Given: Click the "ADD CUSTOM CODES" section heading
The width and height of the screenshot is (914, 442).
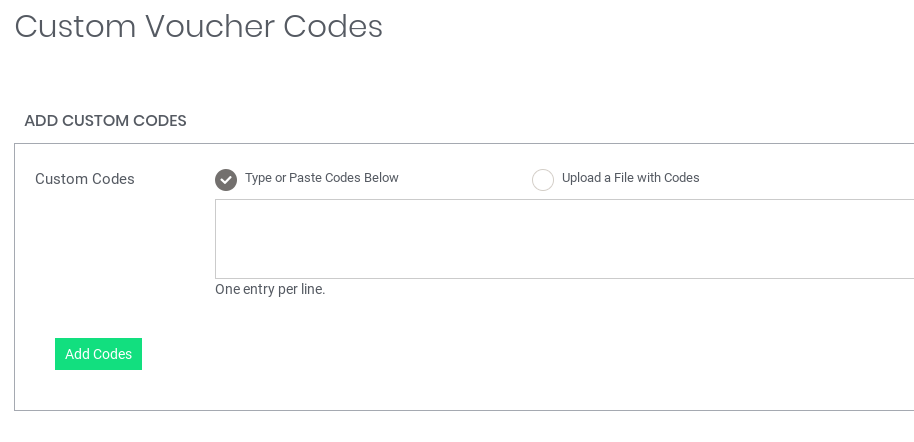Looking at the screenshot, I should 105,121.
